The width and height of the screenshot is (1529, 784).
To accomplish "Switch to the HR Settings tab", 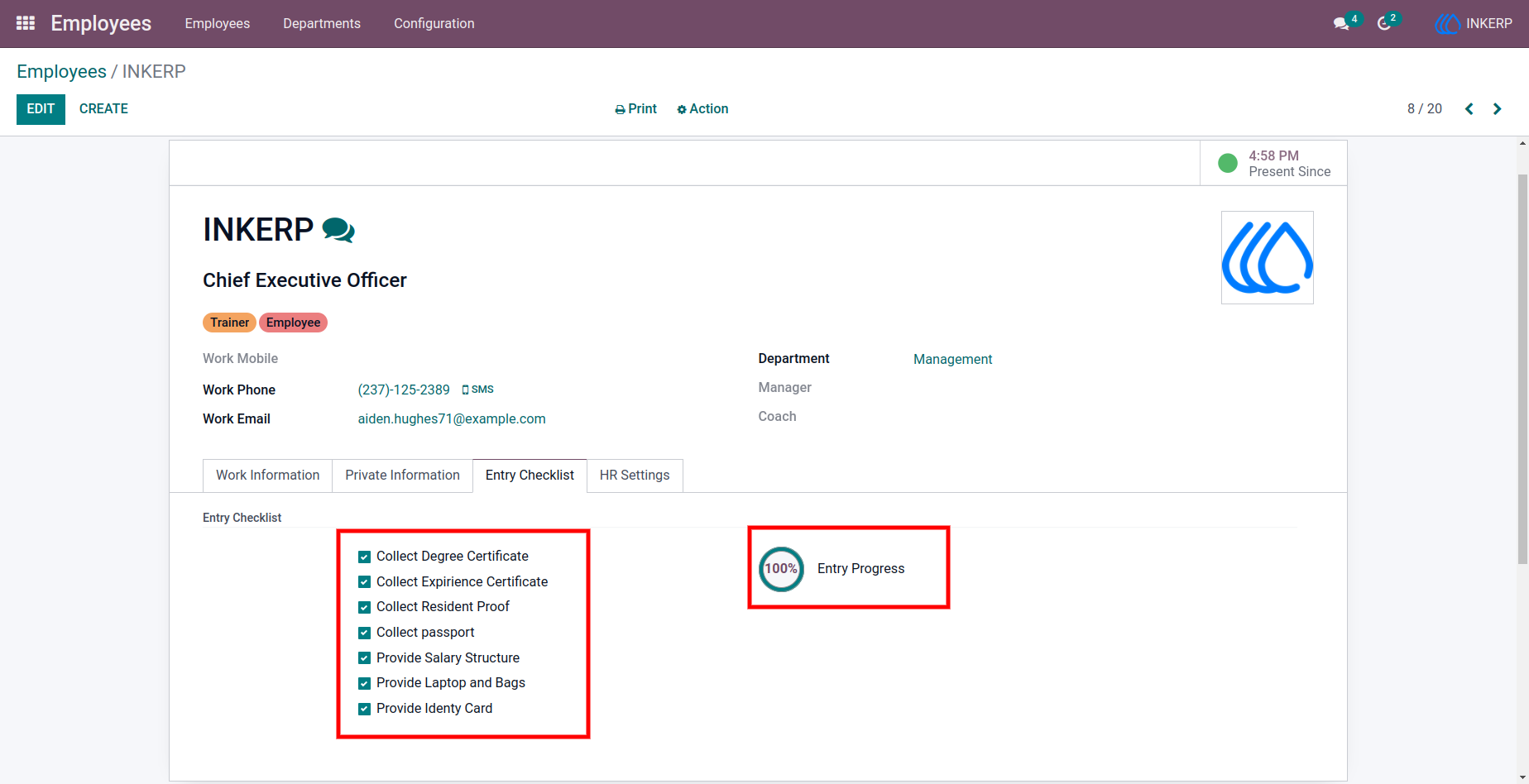I will click(x=635, y=476).
